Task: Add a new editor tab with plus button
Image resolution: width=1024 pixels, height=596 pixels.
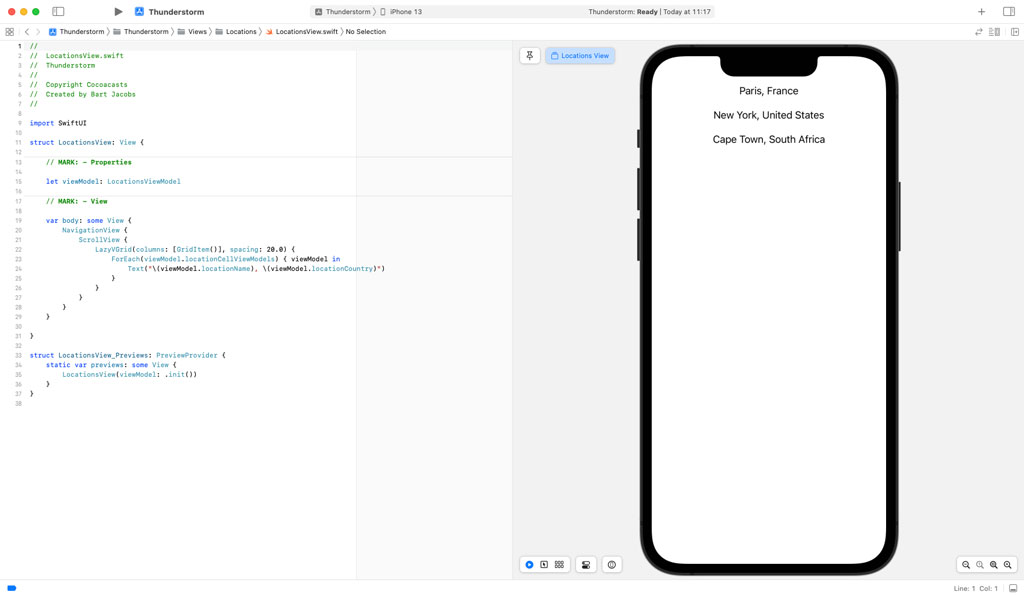Action: click(981, 11)
